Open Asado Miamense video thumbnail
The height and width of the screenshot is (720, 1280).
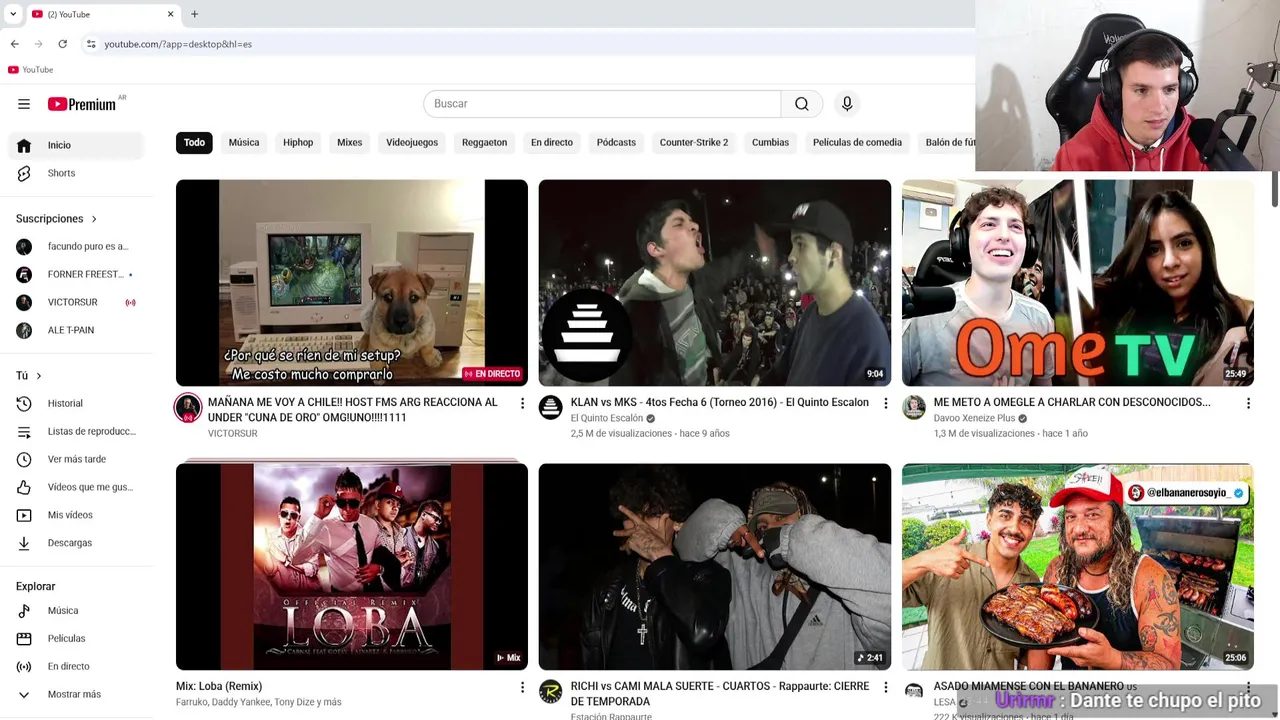coord(1077,567)
